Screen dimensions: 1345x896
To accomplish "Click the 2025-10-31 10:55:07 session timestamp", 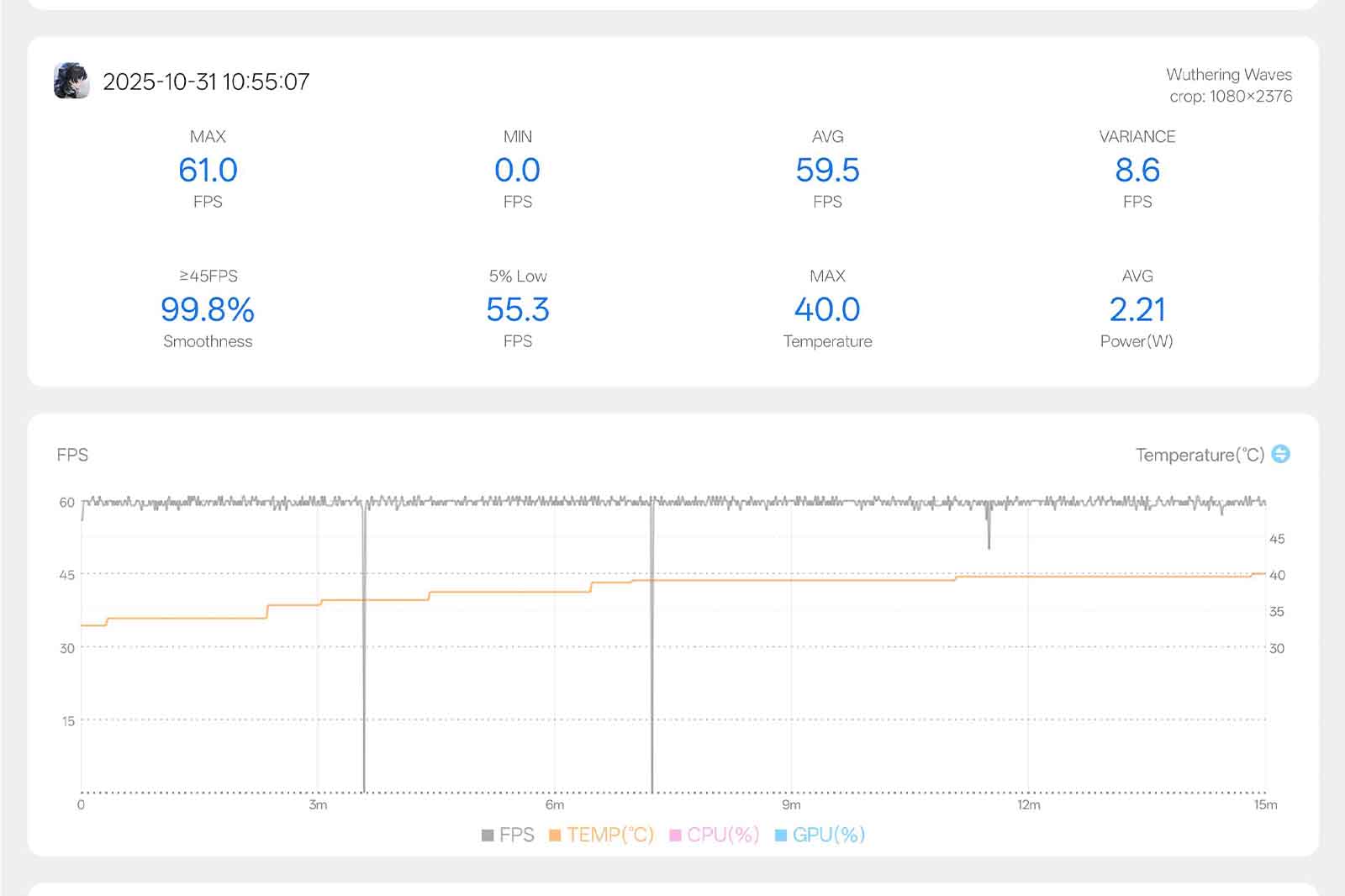I will pos(206,82).
